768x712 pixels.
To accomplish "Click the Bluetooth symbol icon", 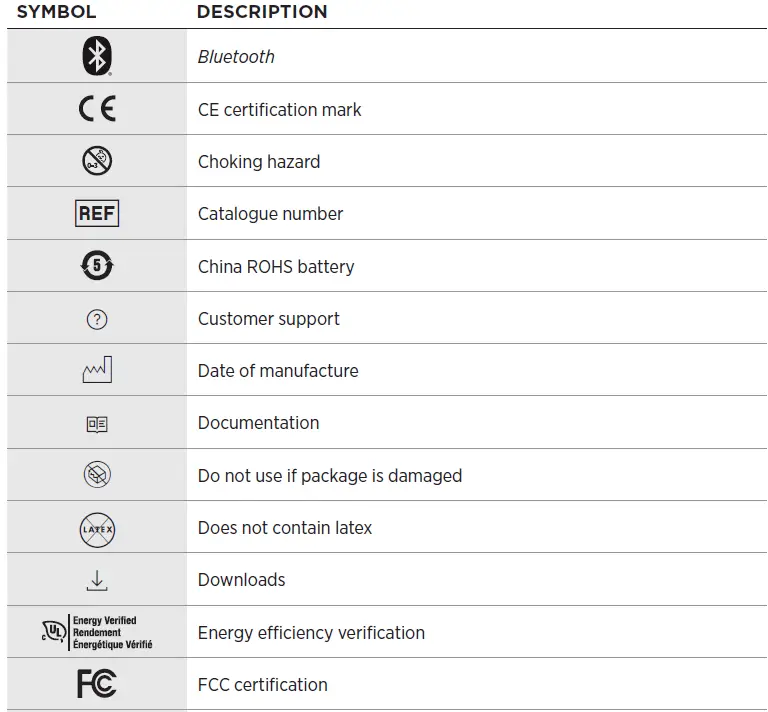I will (x=97, y=57).
